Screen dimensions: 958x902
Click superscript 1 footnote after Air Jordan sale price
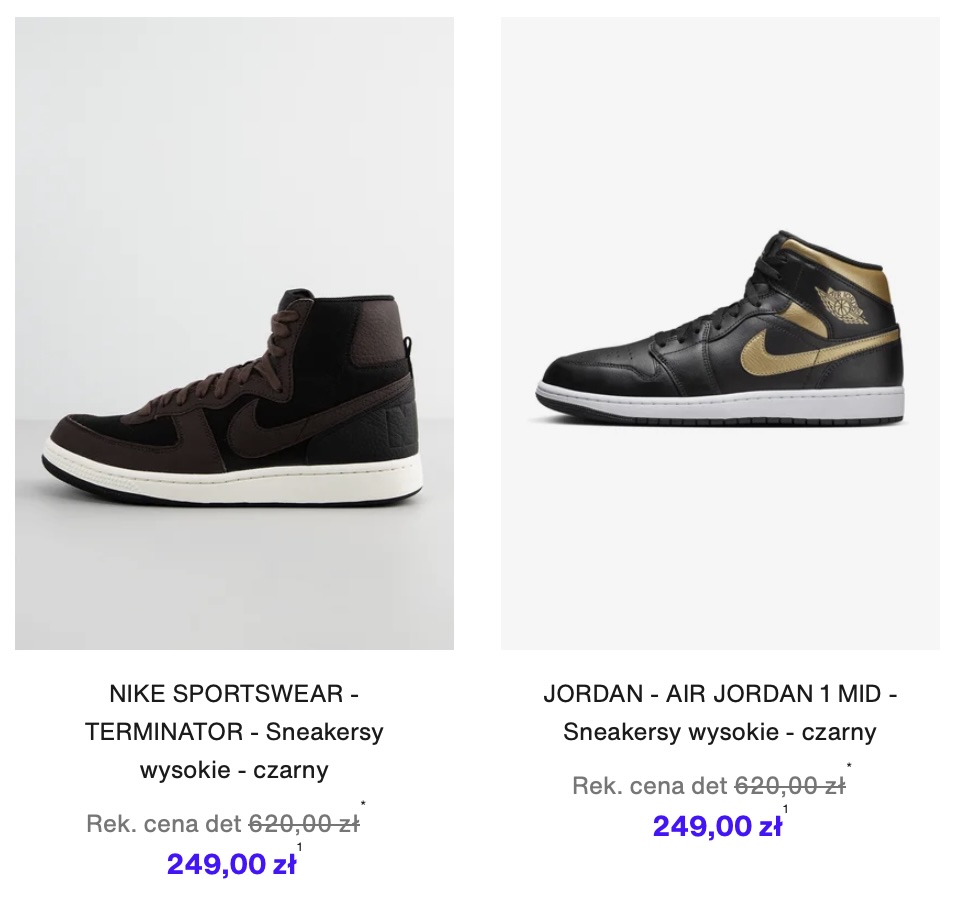tap(786, 809)
